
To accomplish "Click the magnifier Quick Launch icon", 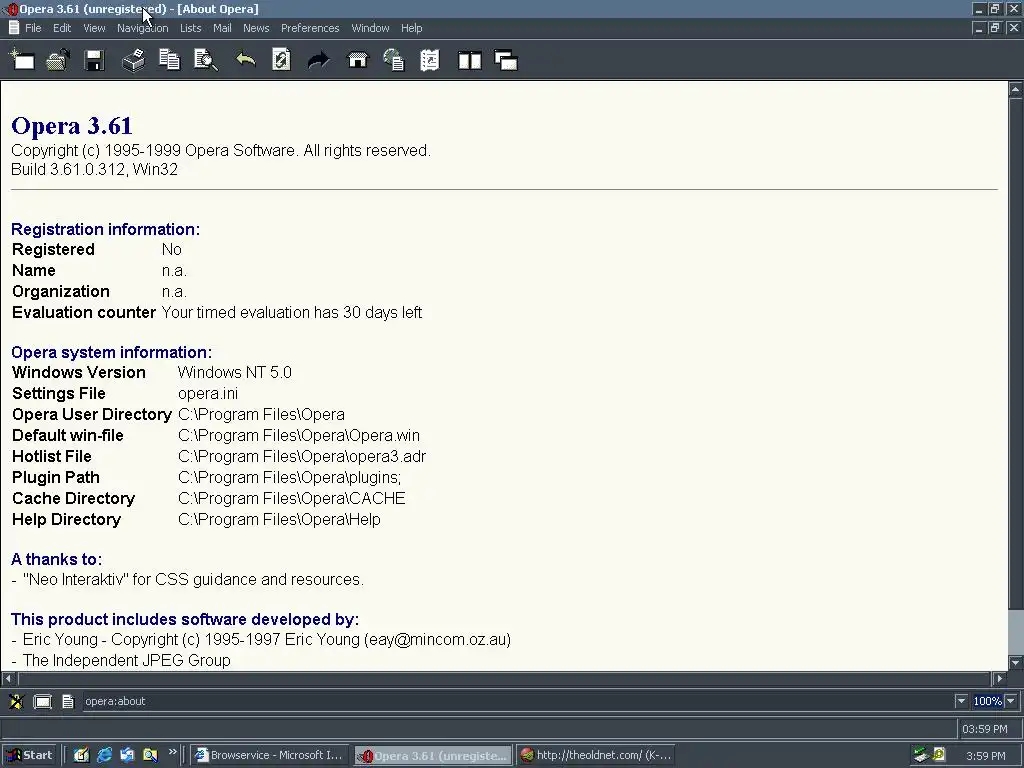I will point(150,755).
